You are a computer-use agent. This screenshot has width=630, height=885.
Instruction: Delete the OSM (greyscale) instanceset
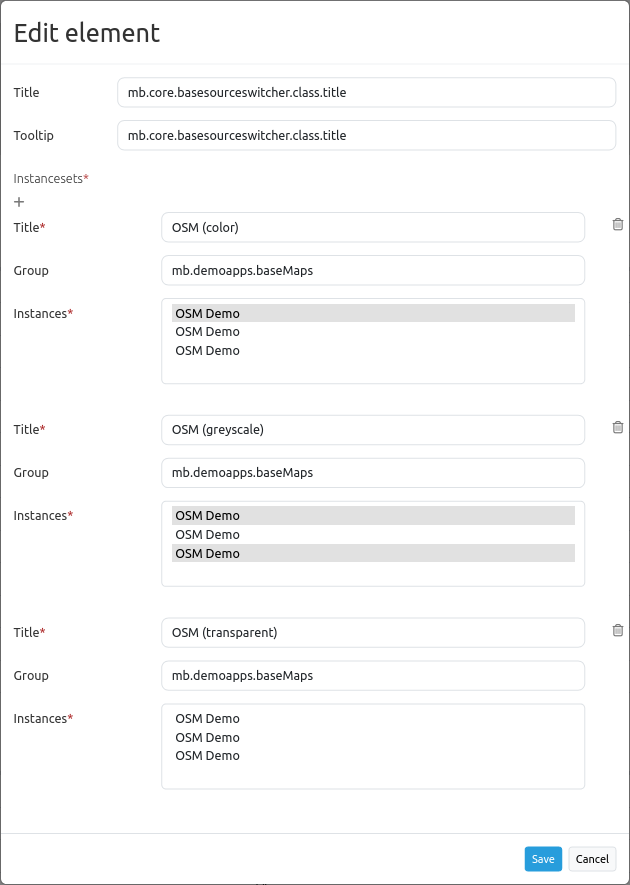click(x=617, y=427)
